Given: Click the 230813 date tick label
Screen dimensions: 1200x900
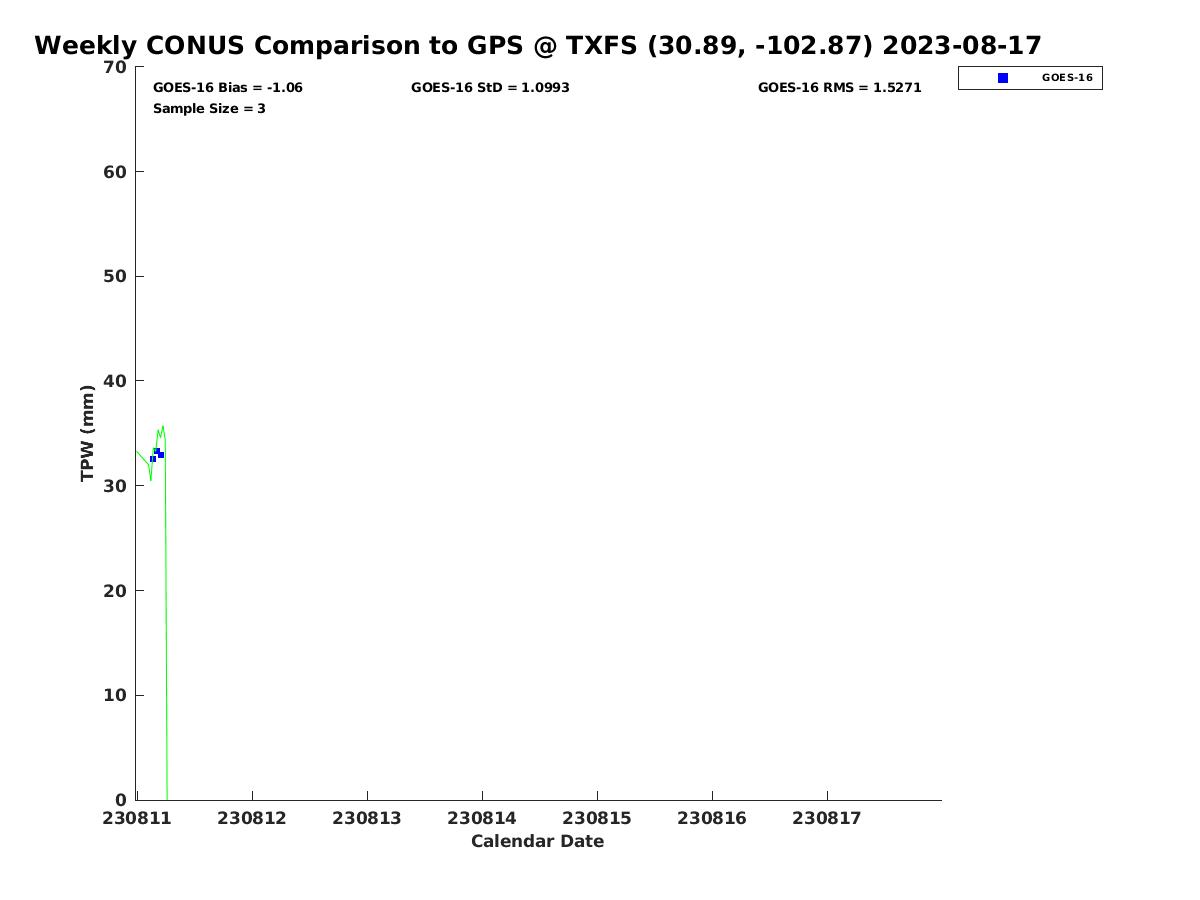Looking at the screenshot, I should click(x=367, y=819).
